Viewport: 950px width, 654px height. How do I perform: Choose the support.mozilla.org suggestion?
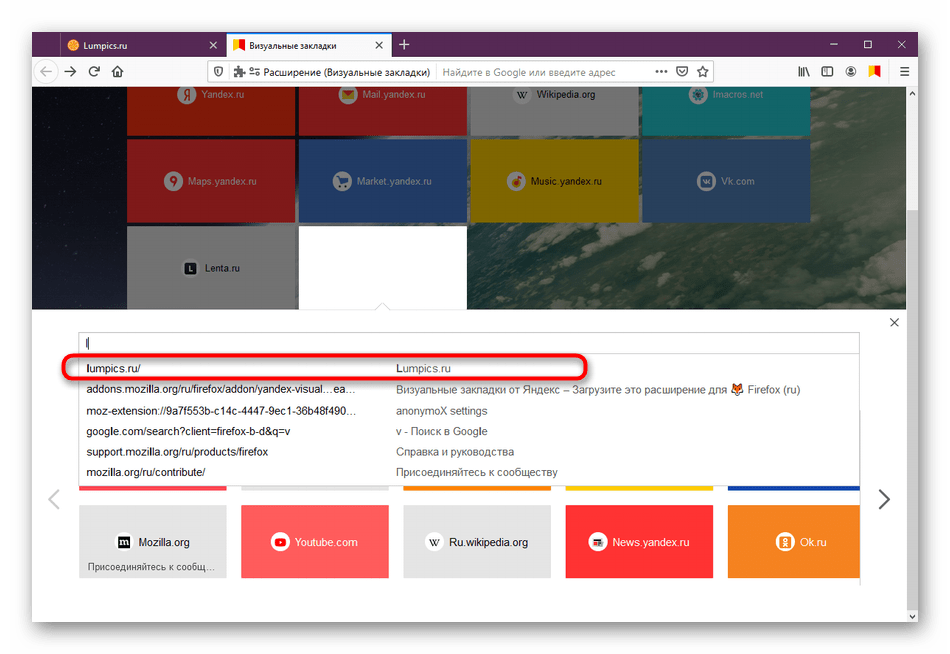pyautogui.click(x=469, y=452)
